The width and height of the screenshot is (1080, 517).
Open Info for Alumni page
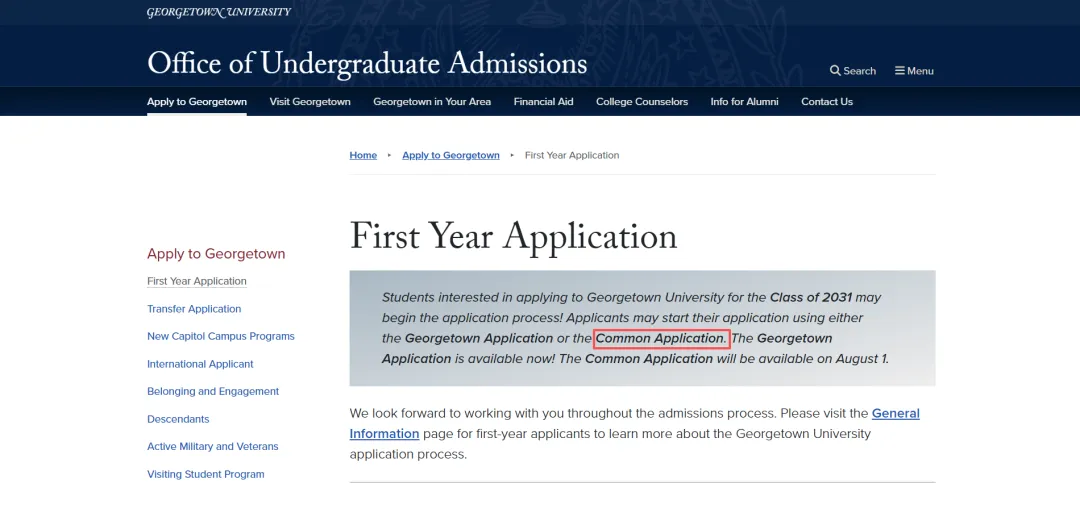tap(745, 101)
